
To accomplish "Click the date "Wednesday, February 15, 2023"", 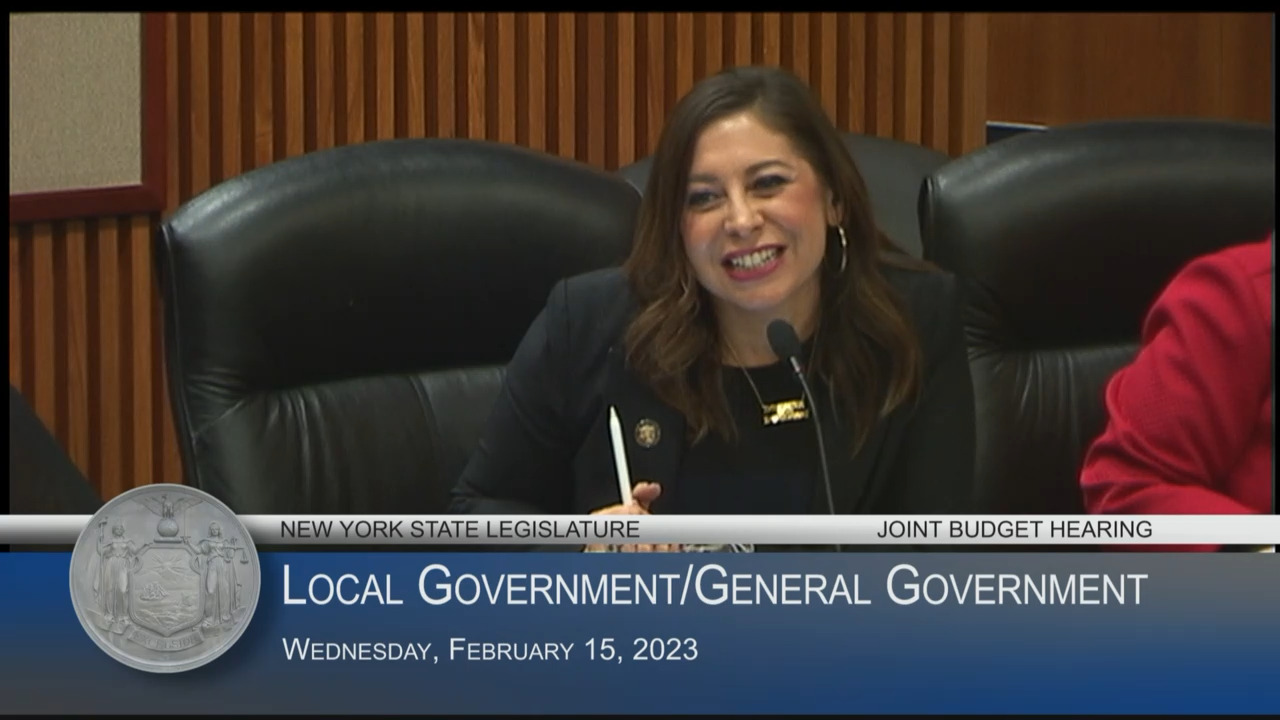I will point(490,649).
